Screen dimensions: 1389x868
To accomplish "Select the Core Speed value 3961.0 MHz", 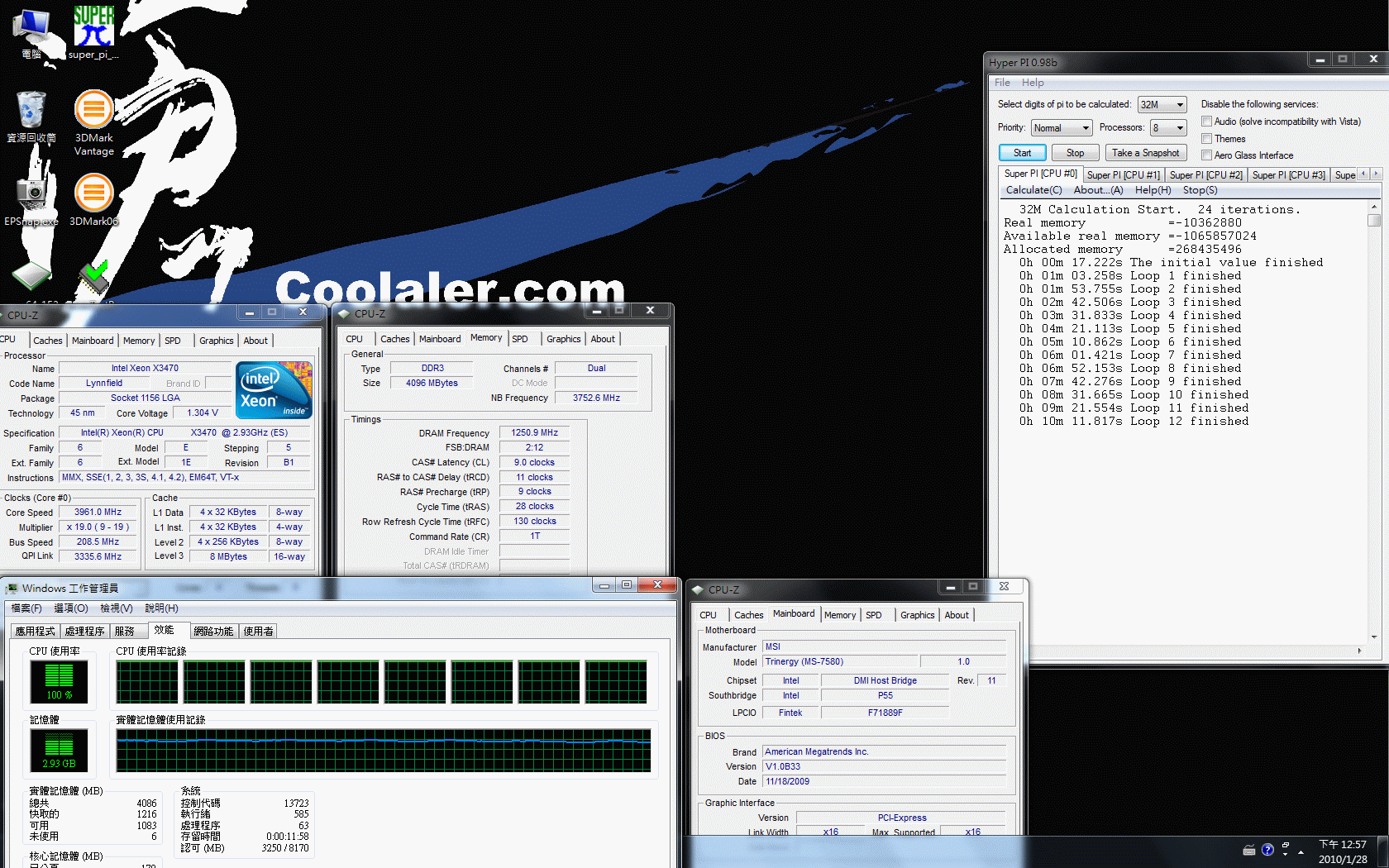I will (x=98, y=513).
